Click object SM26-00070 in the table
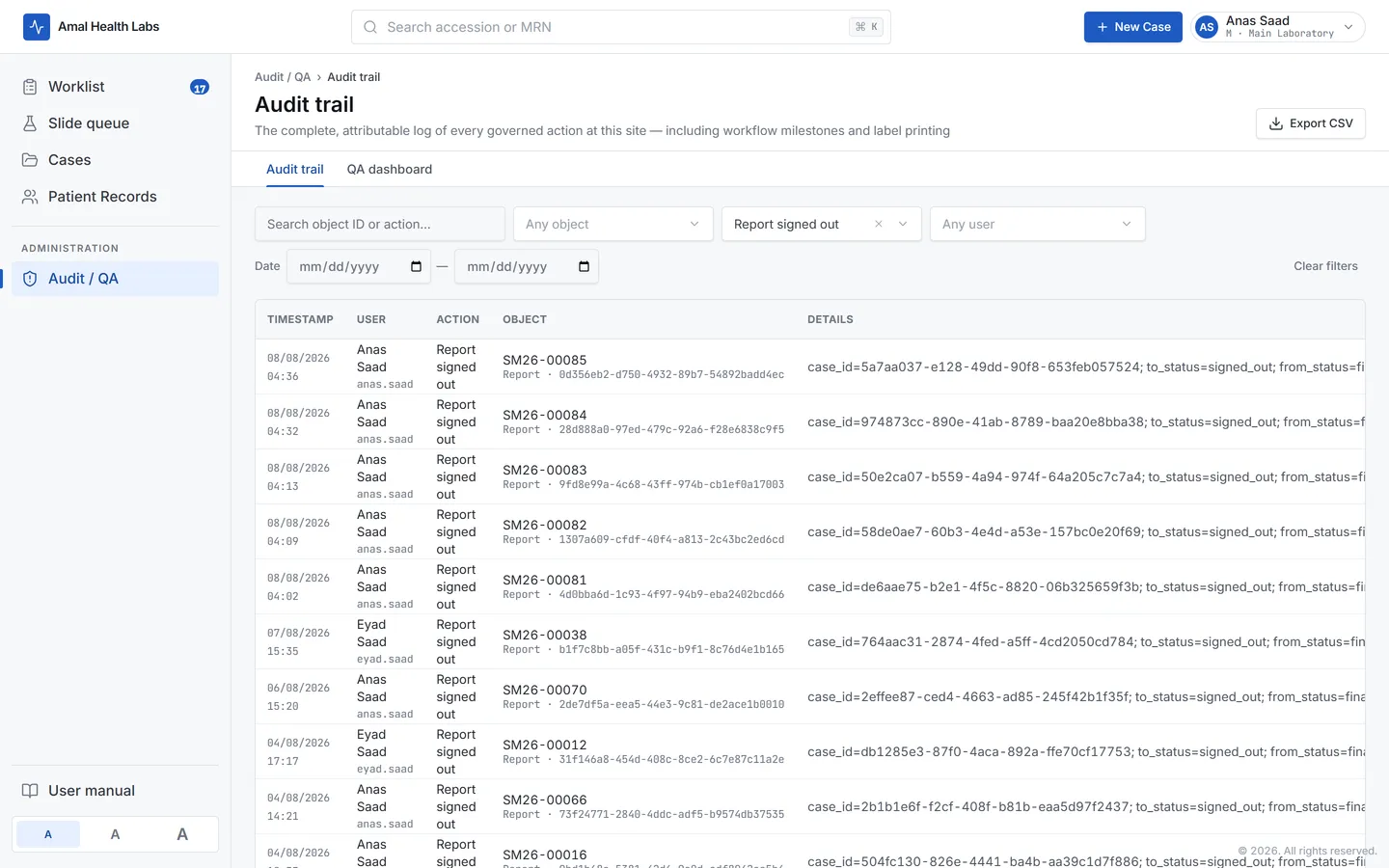1389x868 pixels. 545,690
